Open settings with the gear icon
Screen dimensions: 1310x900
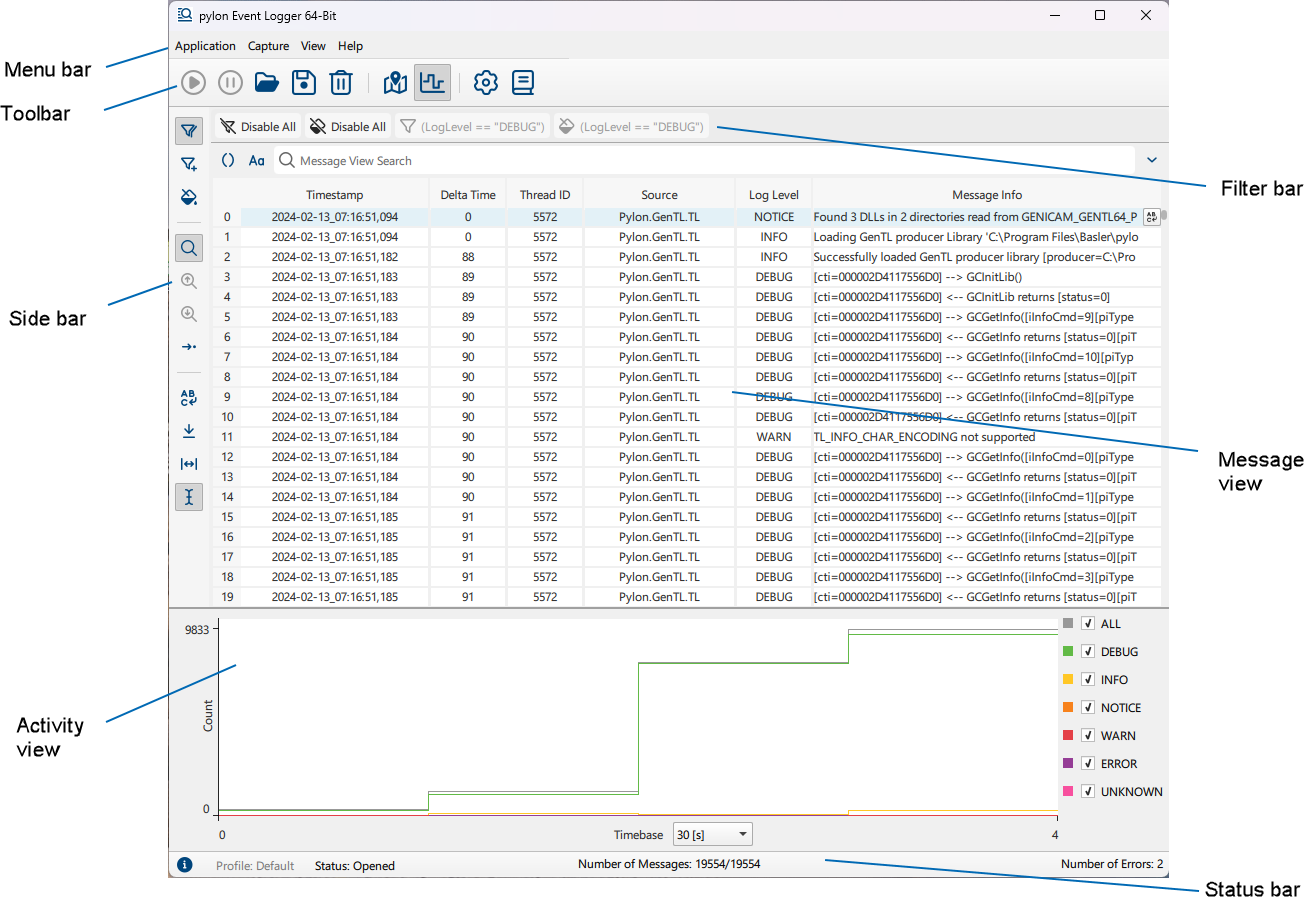coord(486,83)
